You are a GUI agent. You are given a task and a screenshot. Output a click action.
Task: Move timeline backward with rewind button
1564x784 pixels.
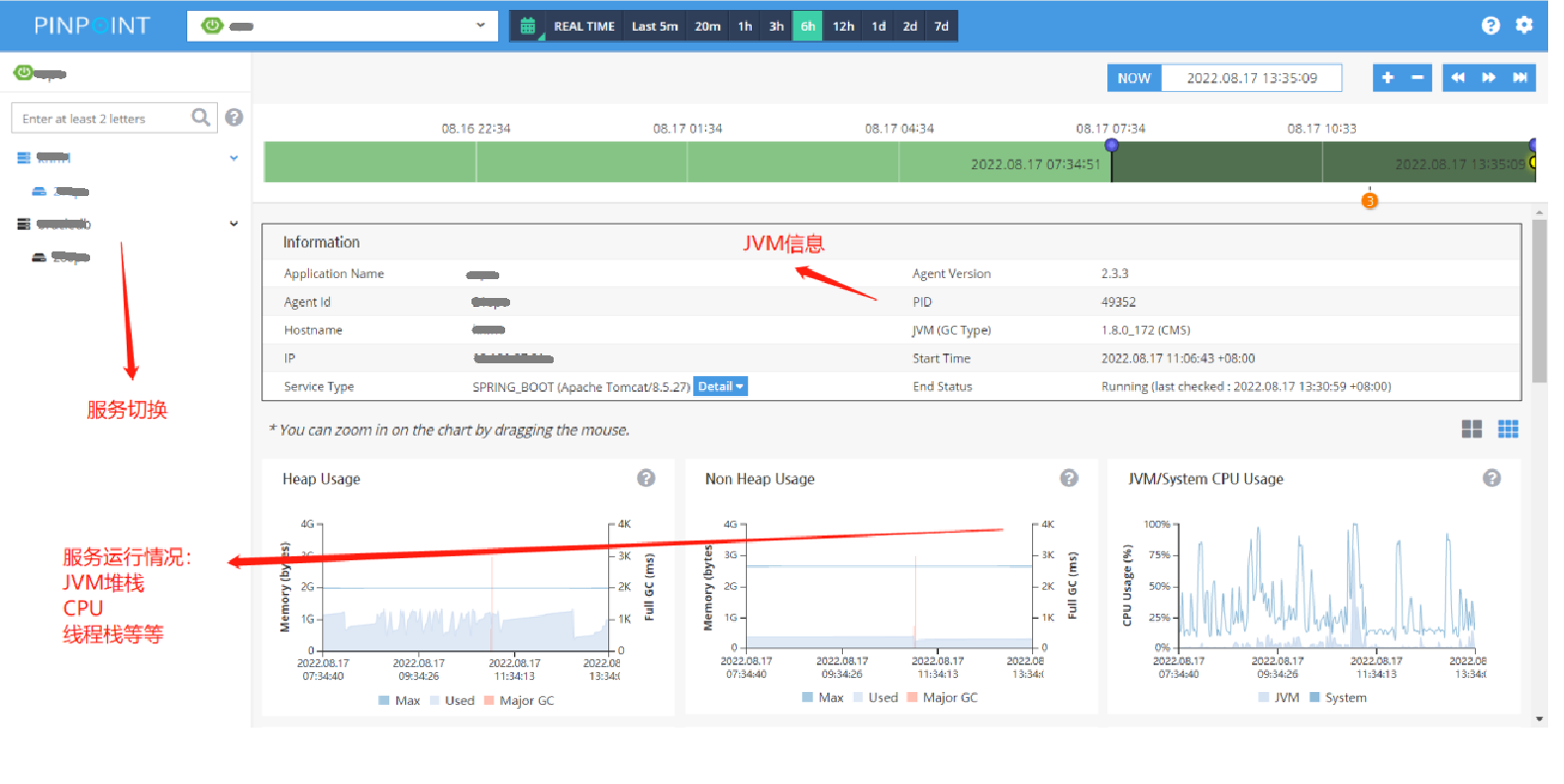coord(1458,78)
